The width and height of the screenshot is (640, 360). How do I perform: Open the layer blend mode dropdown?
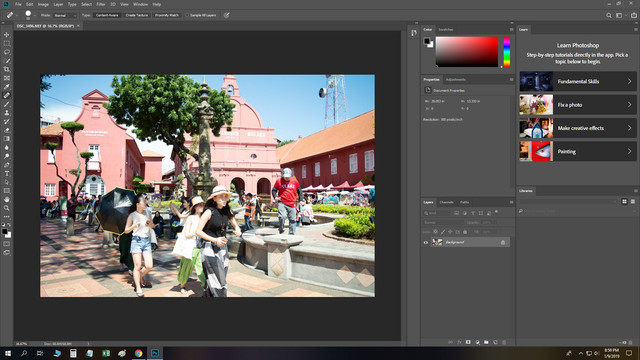pyautogui.click(x=443, y=222)
